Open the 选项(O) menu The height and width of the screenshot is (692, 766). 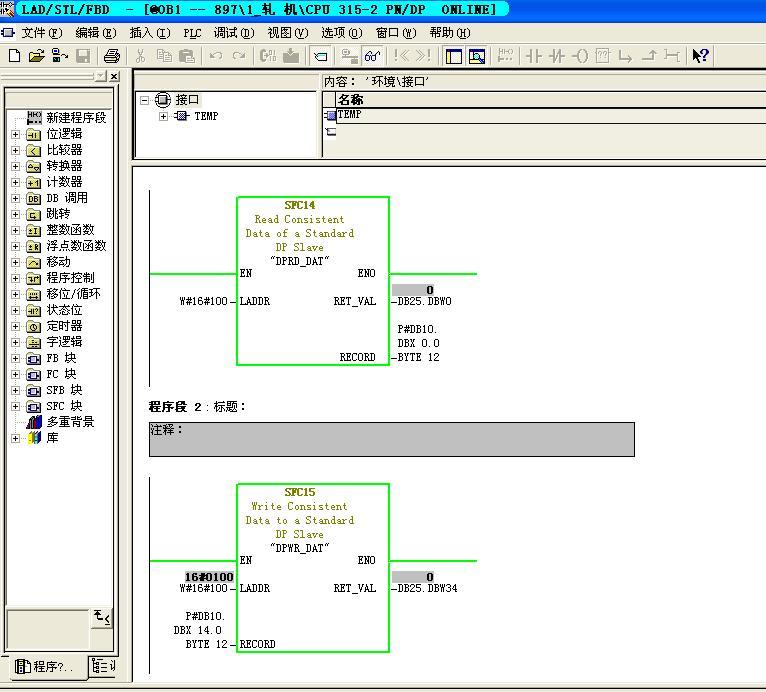341,33
